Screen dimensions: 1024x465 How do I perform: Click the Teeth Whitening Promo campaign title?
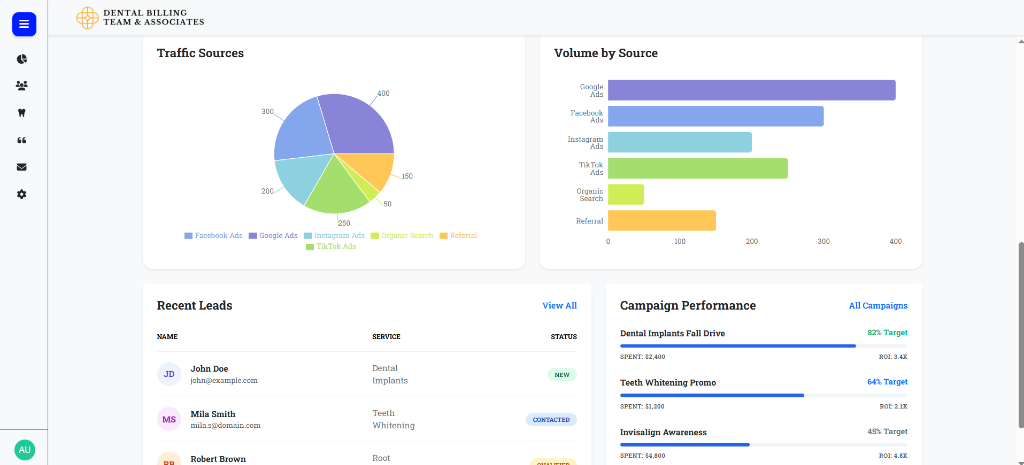click(x=667, y=383)
